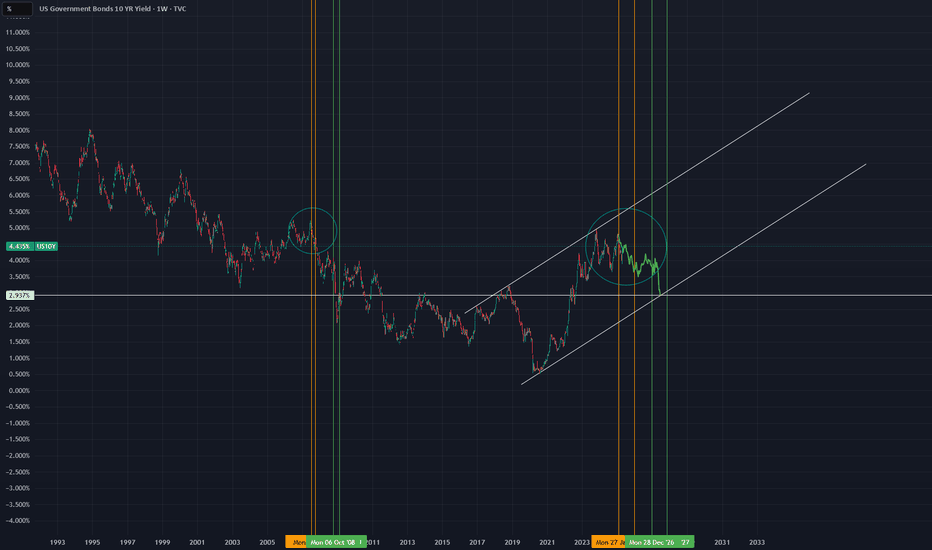This screenshot has height=550, width=932.
Task: Click the 1995 year label on time axis
Action: click(92, 542)
